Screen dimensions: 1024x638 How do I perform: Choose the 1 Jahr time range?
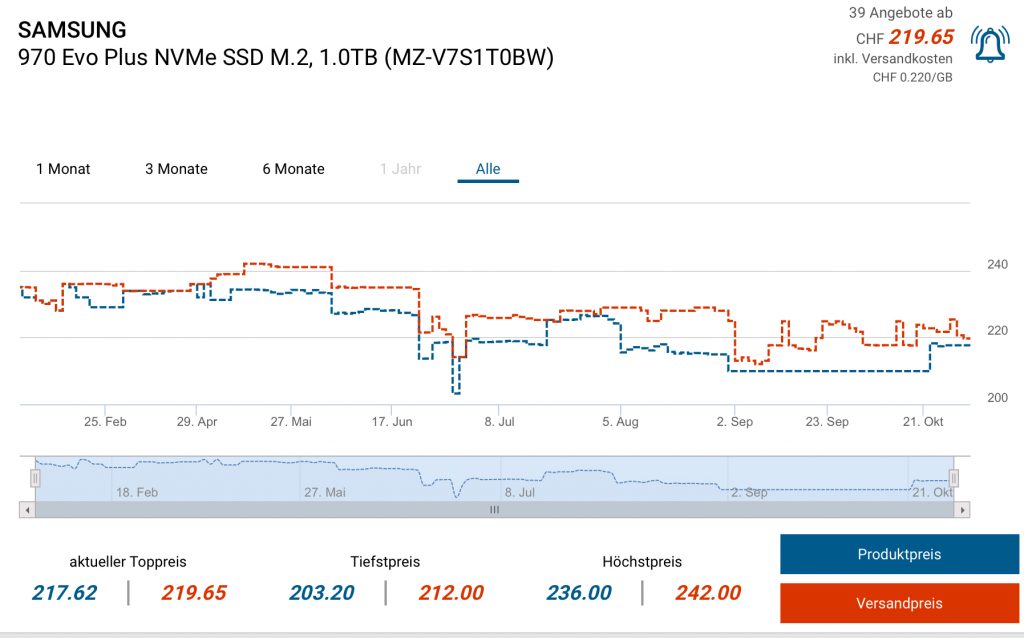tap(400, 169)
